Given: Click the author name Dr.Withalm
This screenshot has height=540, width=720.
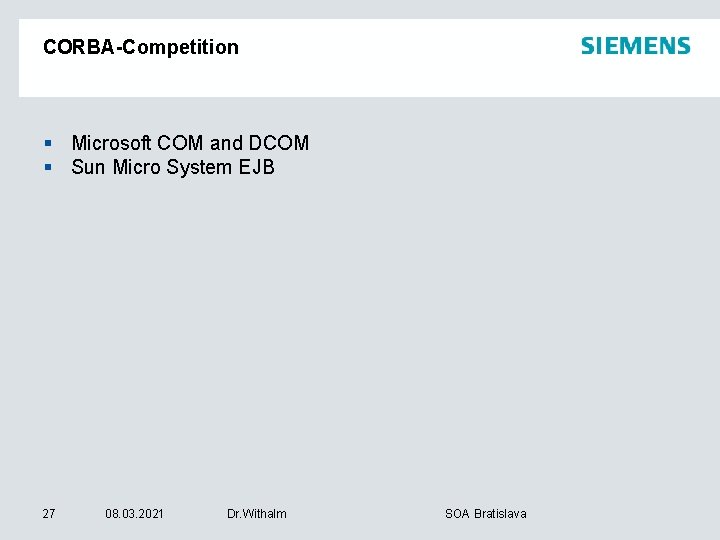Looking at the screenshot, I should (x=257, y=514).
